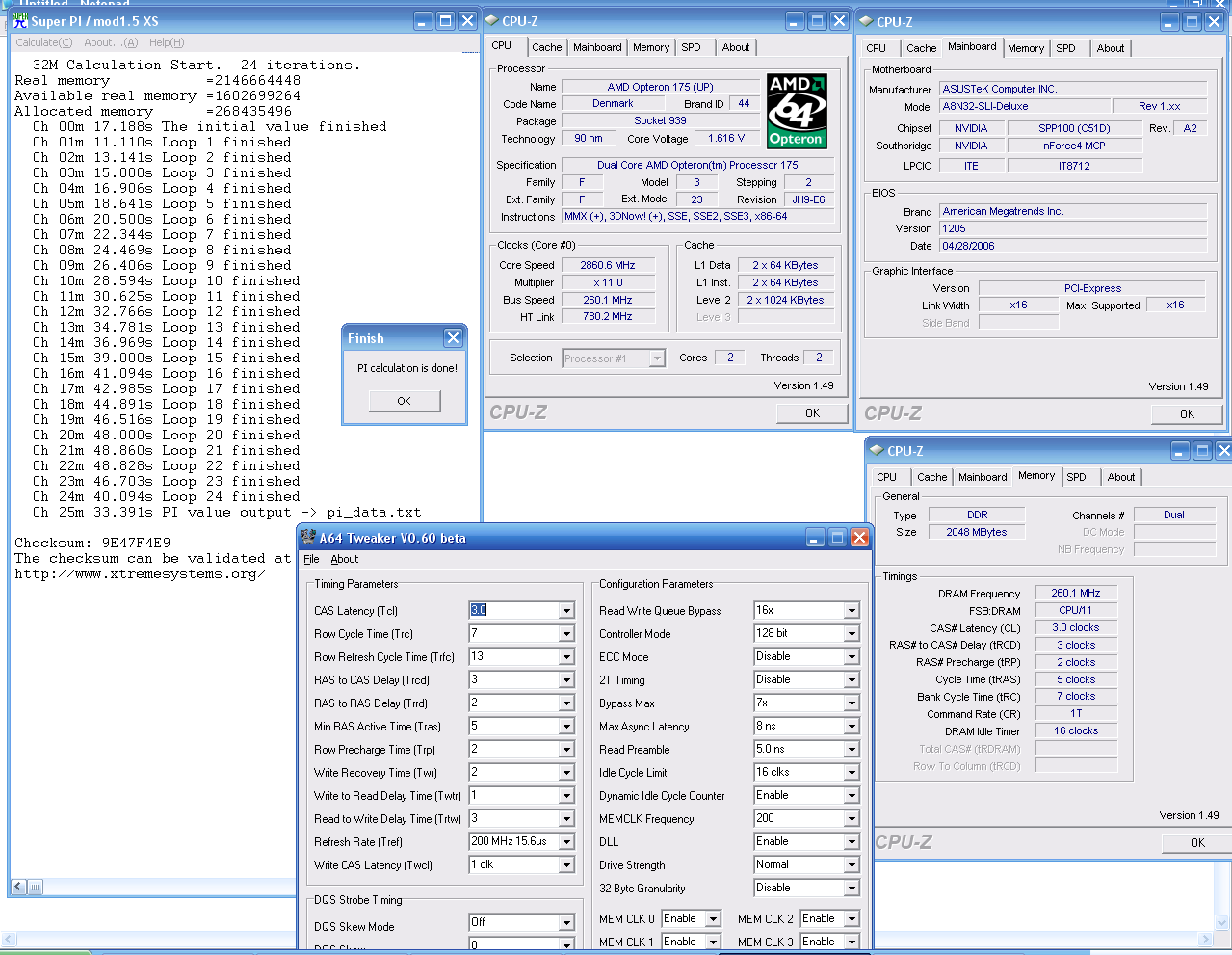The width and height of the screenshot is (1232, 955).
Task: Select the CPU tab in CPU-Z Mainboard window
Action: point(877,48)
